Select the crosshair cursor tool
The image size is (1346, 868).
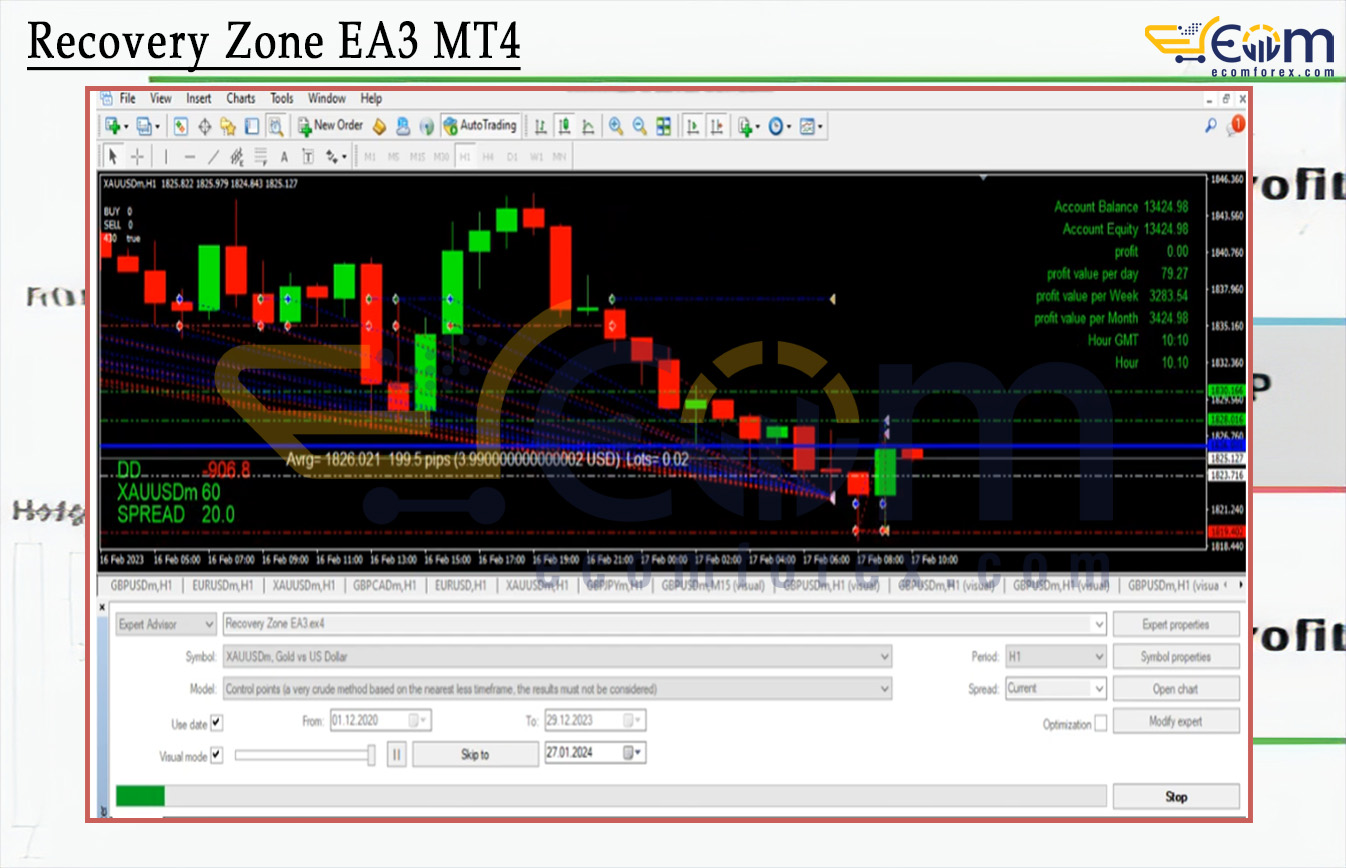point(137,156)
